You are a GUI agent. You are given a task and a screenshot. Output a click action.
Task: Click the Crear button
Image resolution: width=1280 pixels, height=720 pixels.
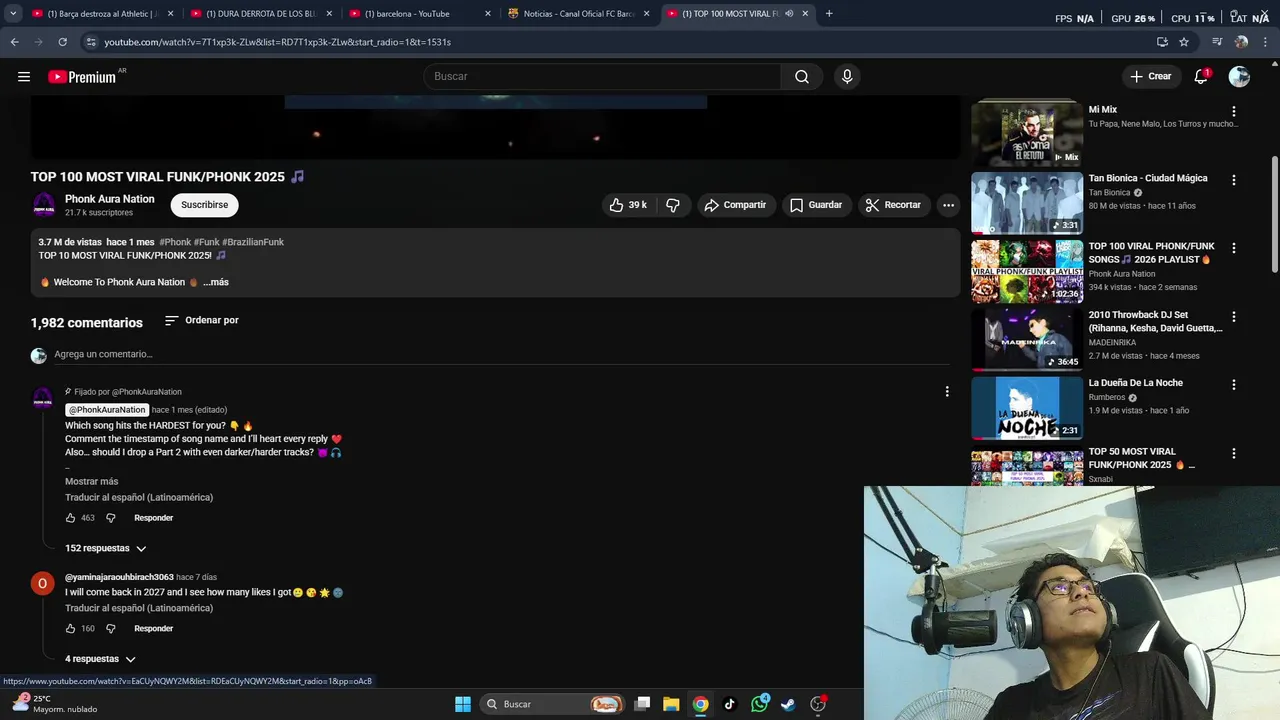[x=1150, y=77]
